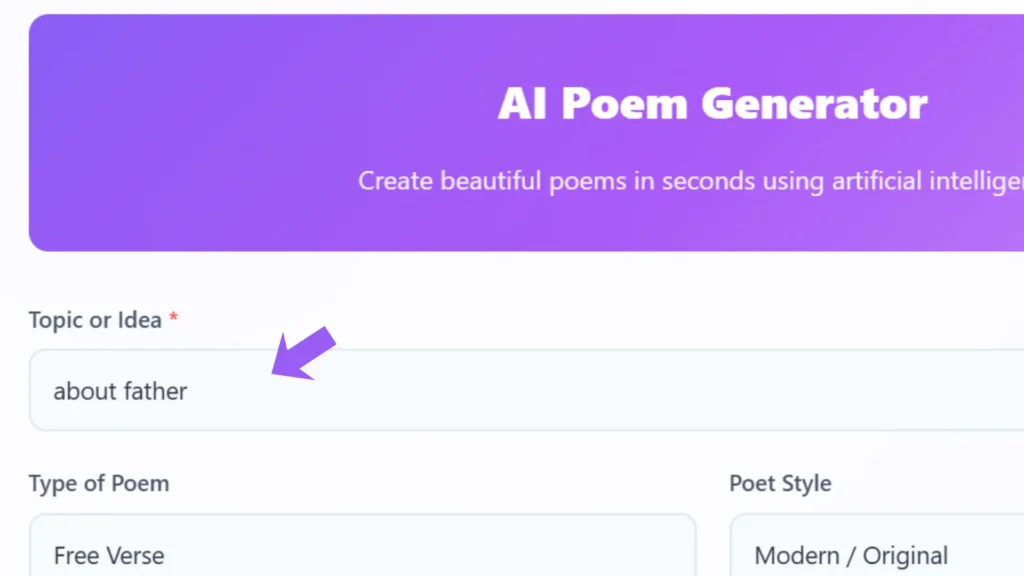Click the purple header banner
Screen dimensions: 1024x576
click(x=200, y=130)
